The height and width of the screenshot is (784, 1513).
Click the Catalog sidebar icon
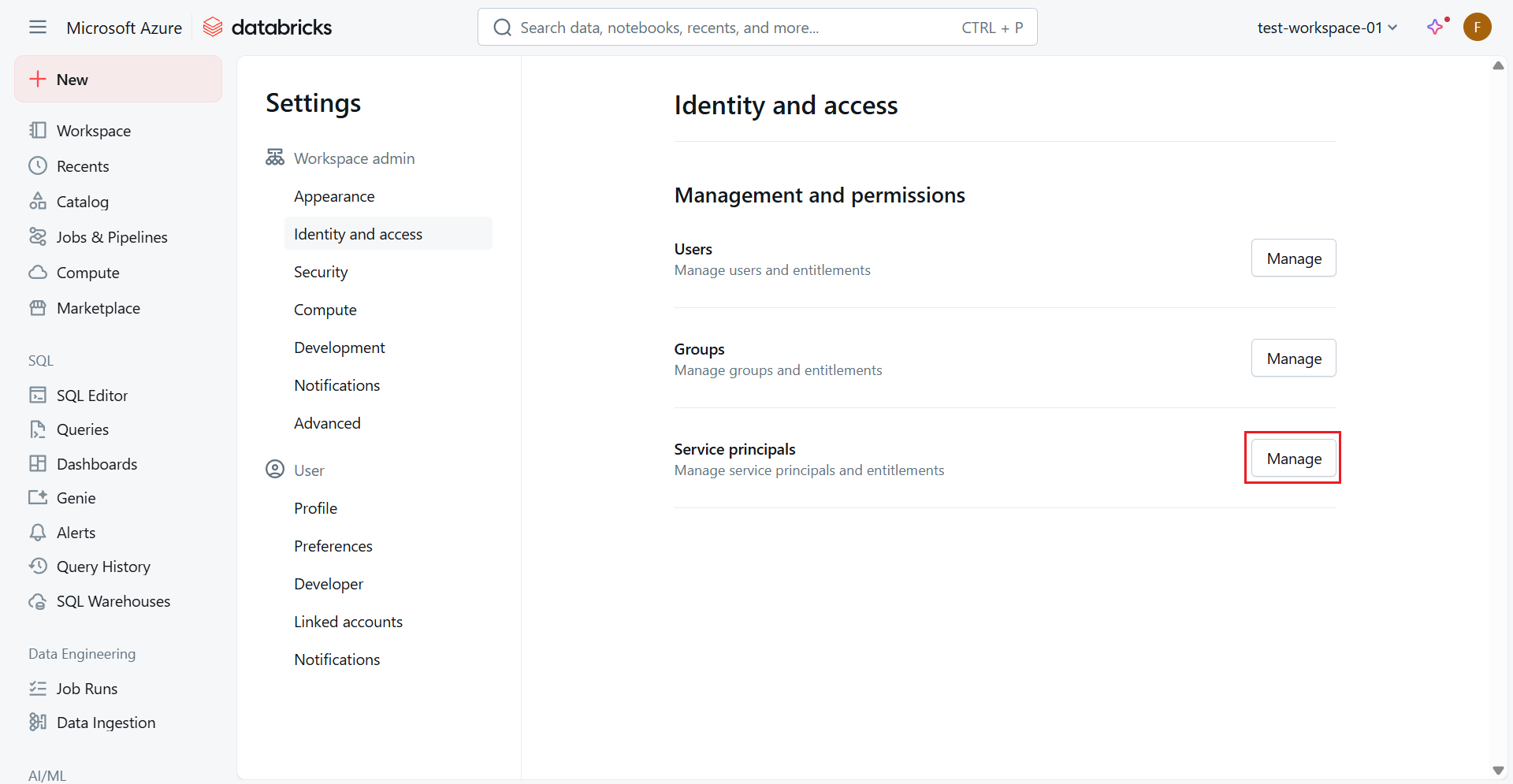(38, 201)
